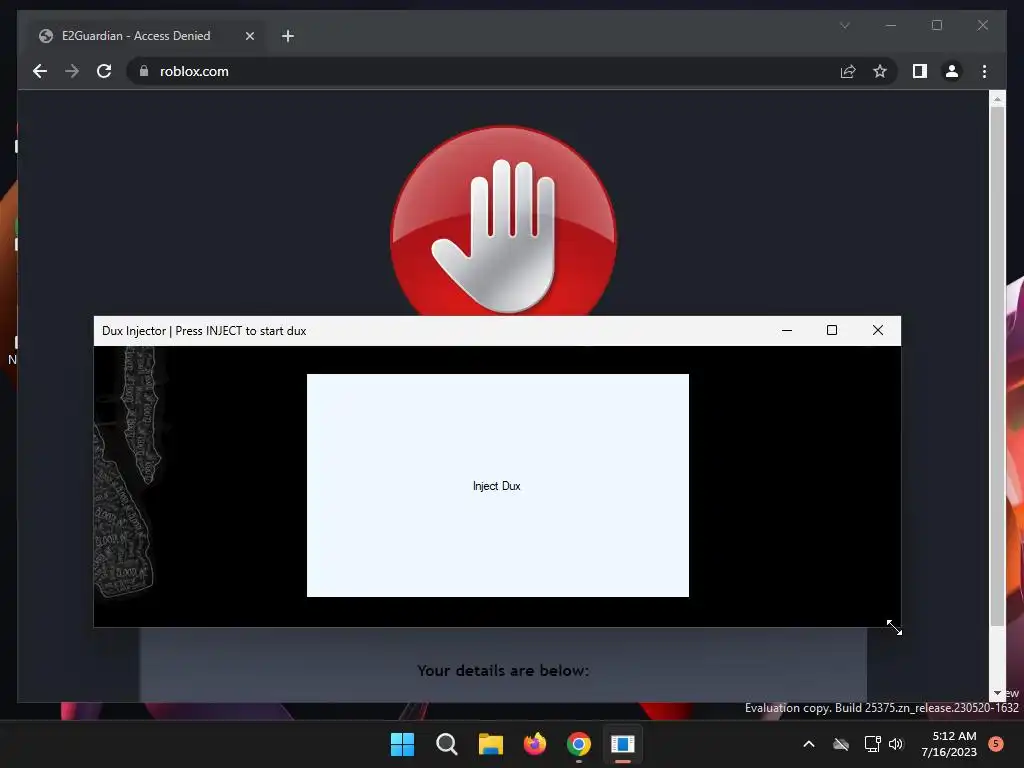Click scrollbar up arrow in Chrome

tap(997, 99)
